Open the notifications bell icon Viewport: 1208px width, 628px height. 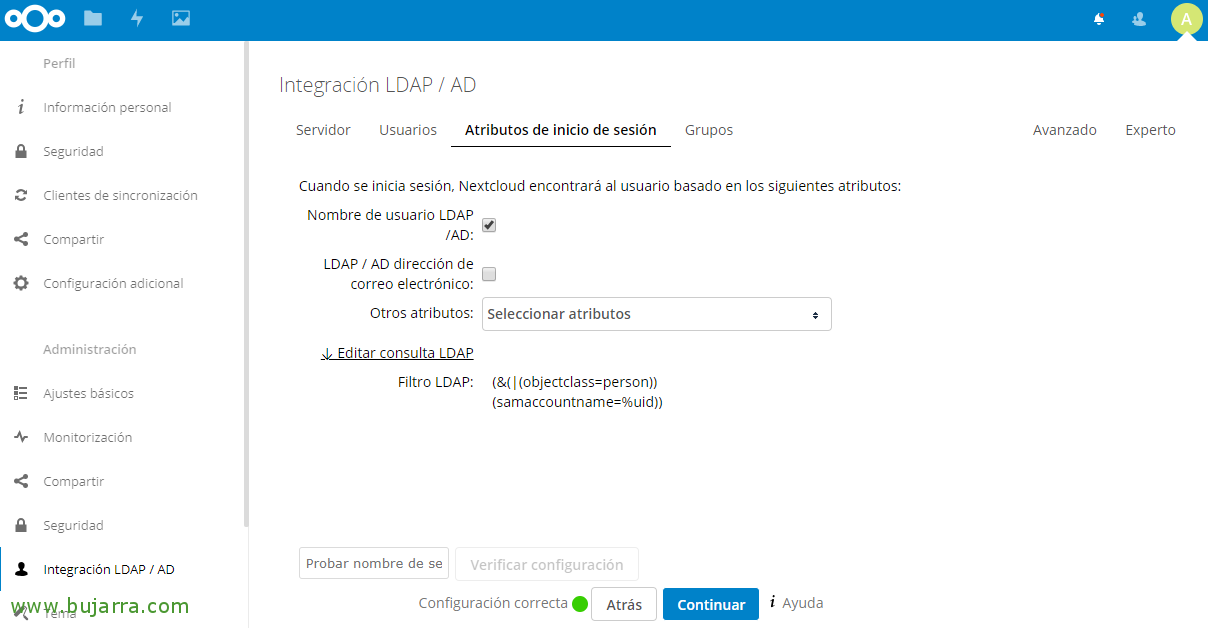tap(1099, 18)
